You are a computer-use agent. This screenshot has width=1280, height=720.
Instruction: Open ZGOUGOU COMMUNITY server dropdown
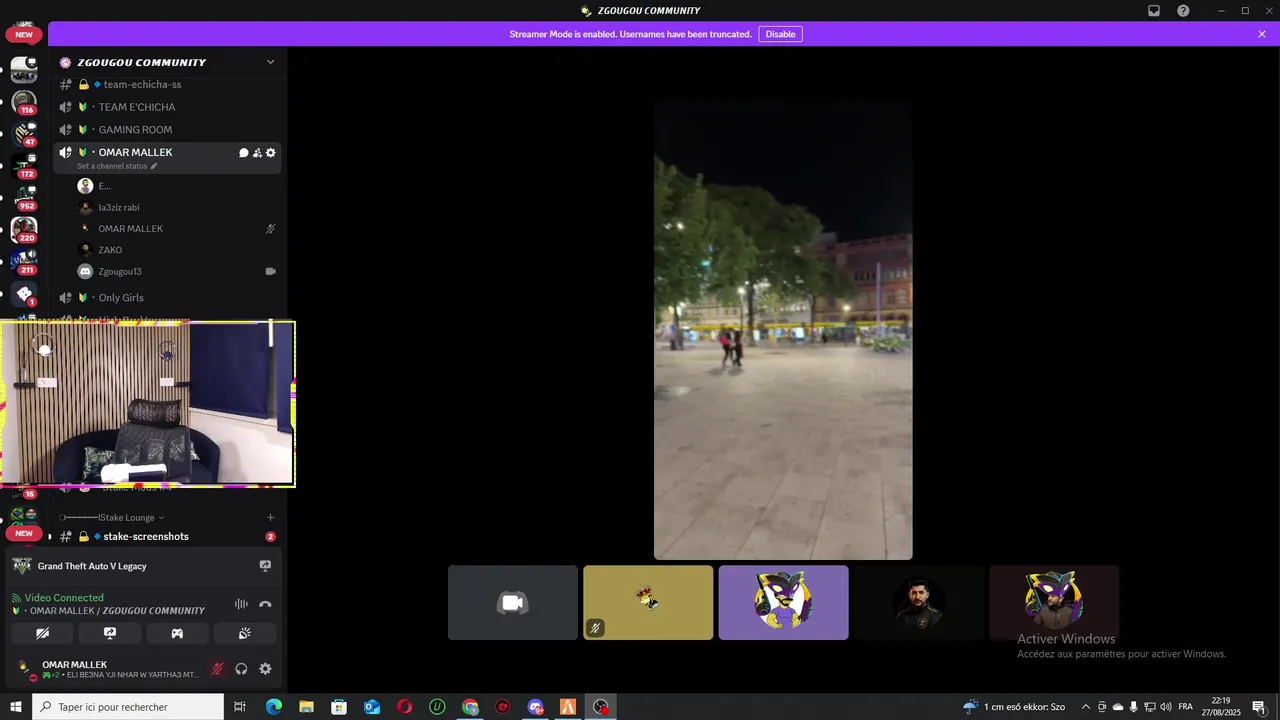point(270,62)
